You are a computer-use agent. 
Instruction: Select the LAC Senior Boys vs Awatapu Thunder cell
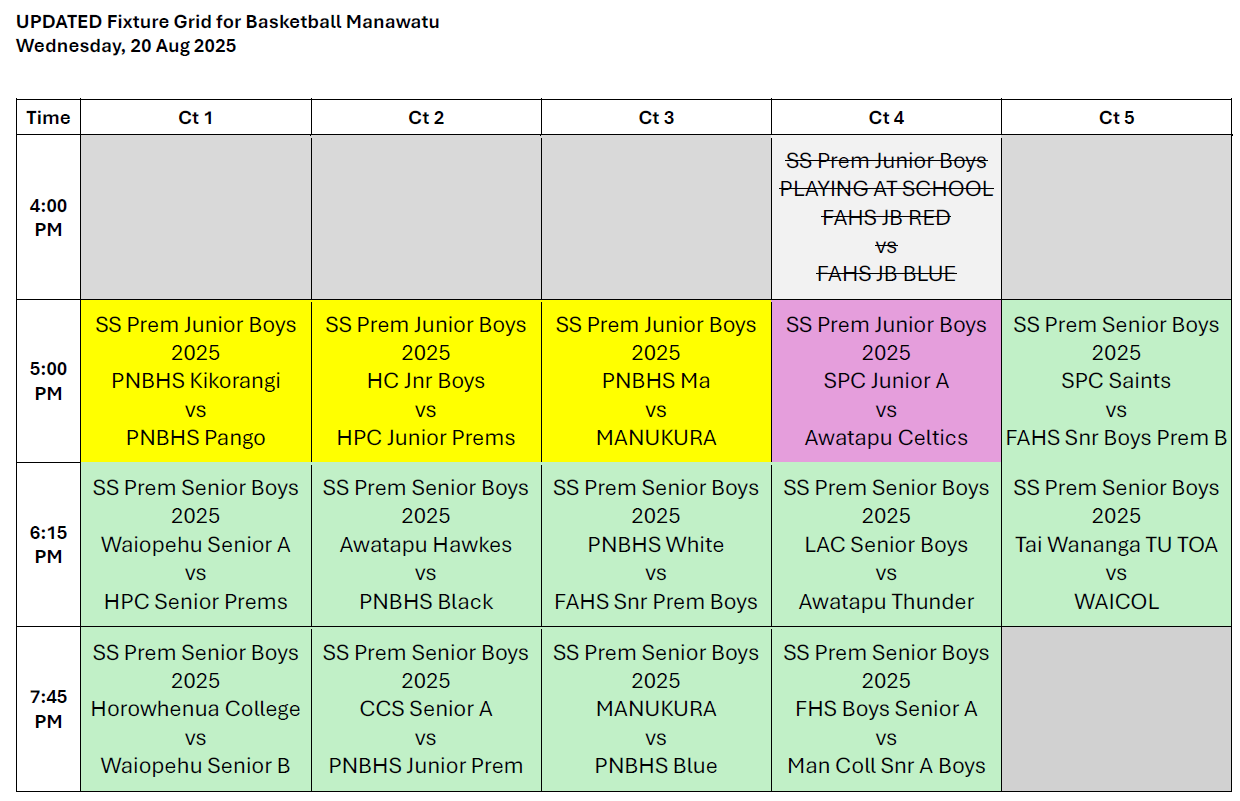coord(886,545)
